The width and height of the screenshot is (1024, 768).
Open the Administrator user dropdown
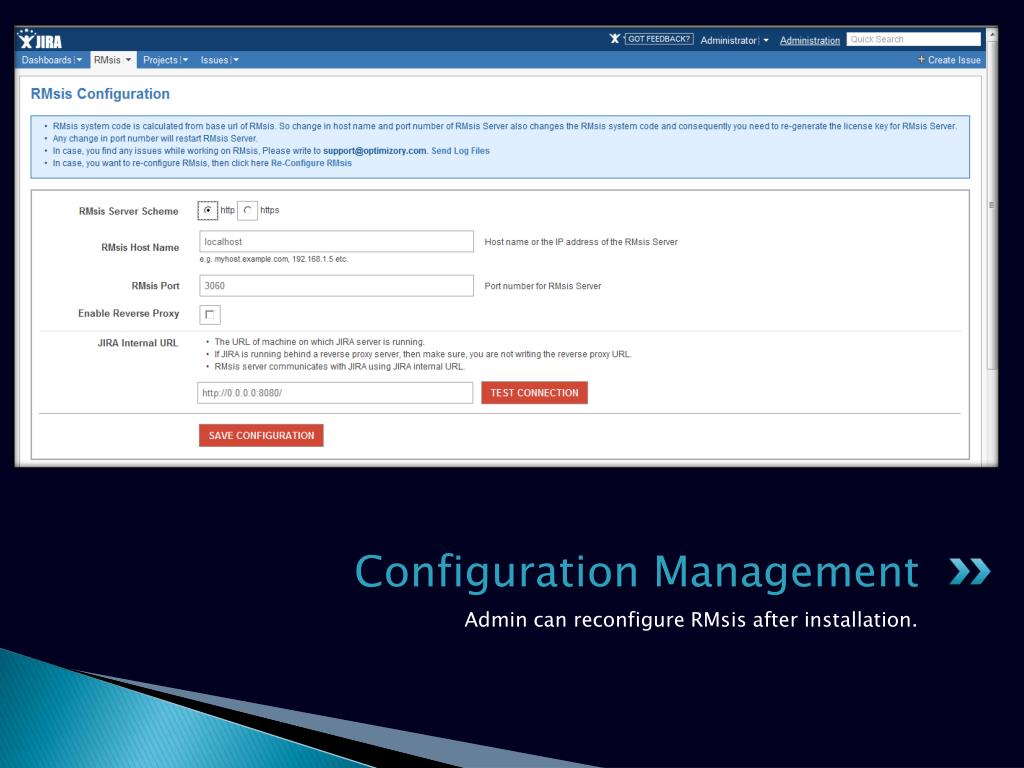click(x=734, y=40)
